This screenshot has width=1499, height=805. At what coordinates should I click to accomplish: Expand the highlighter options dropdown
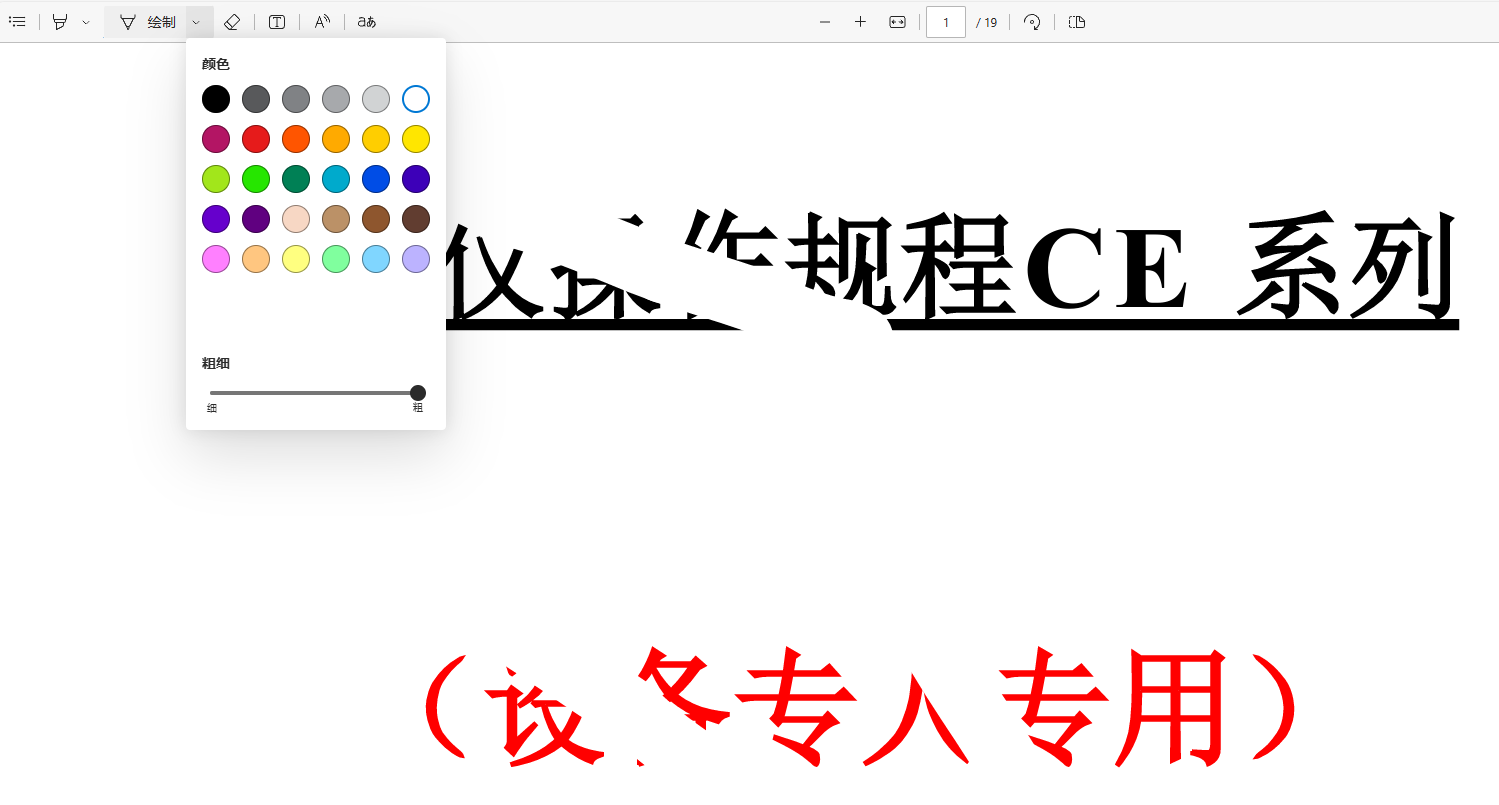pyautogui.click(x=86, y=21)
